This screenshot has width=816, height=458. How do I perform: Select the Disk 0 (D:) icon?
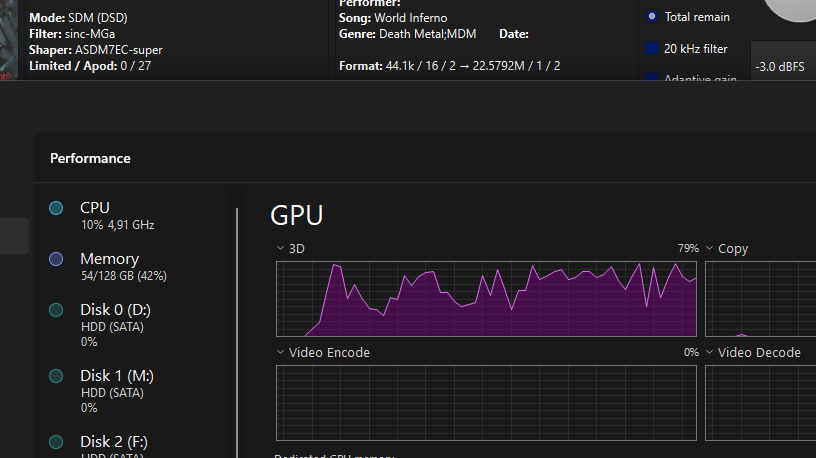pos(56,310)
